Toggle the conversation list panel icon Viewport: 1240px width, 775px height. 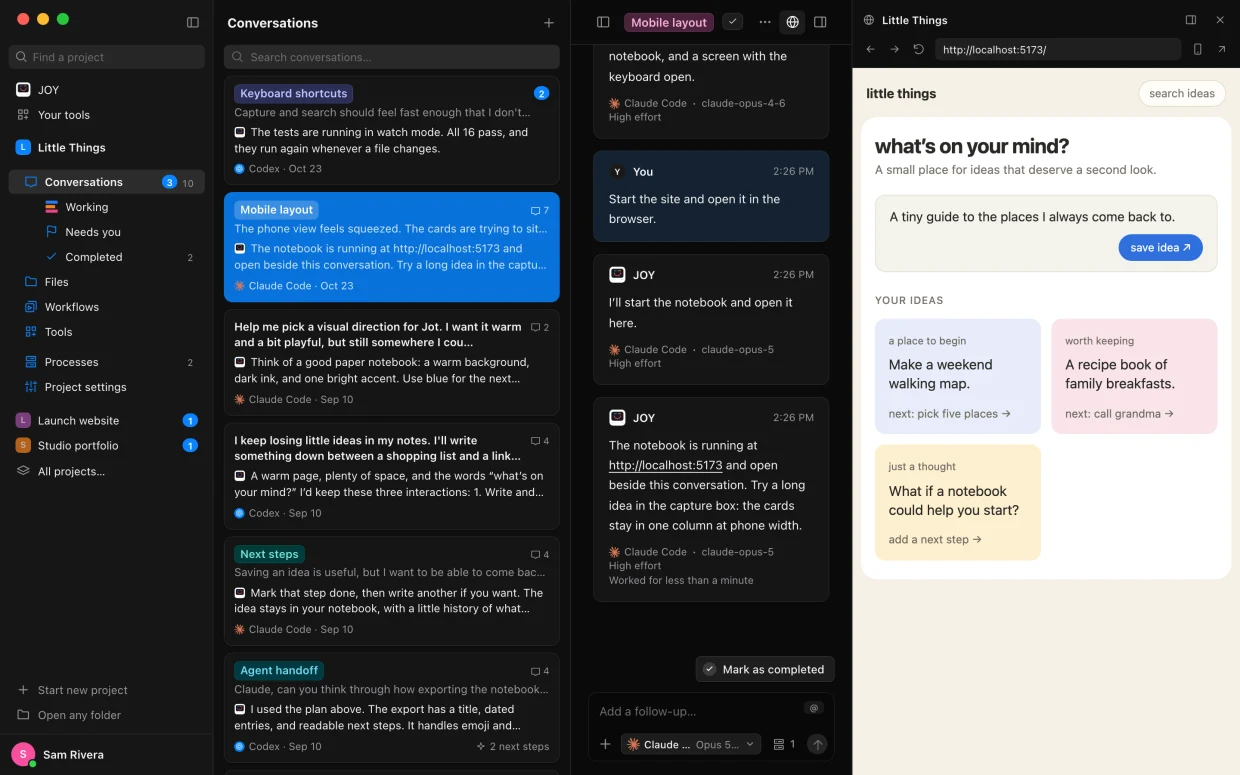603,22
